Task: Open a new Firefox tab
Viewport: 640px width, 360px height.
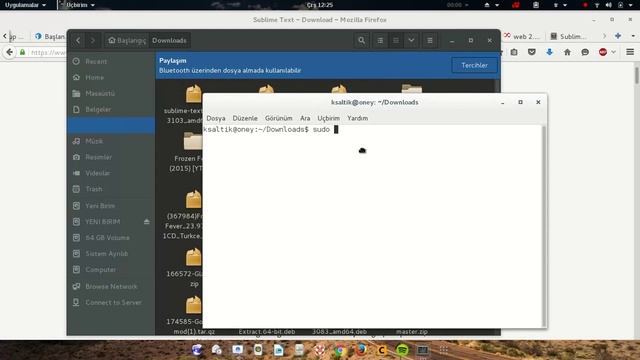Action: 618,36
